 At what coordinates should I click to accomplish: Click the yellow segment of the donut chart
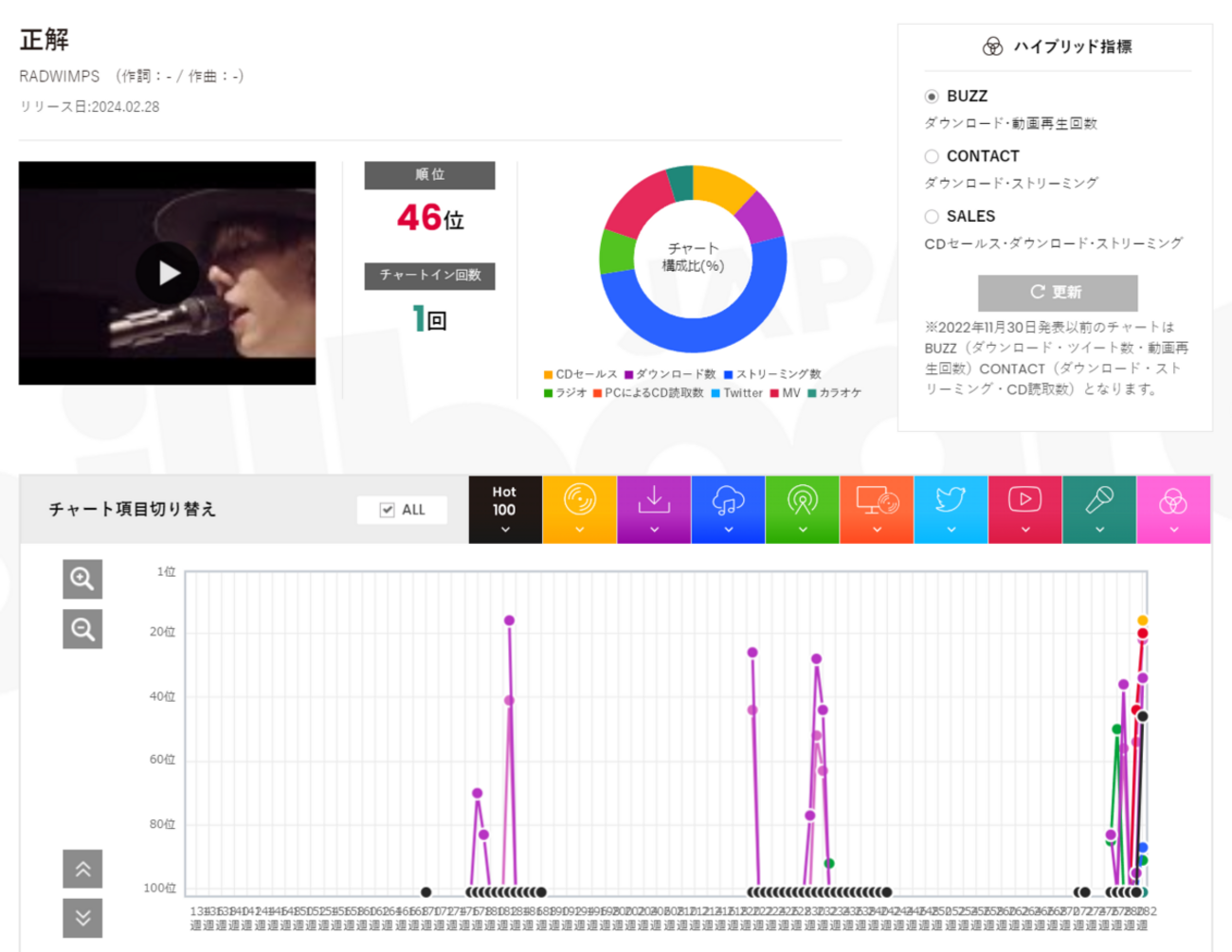[722, 186]
